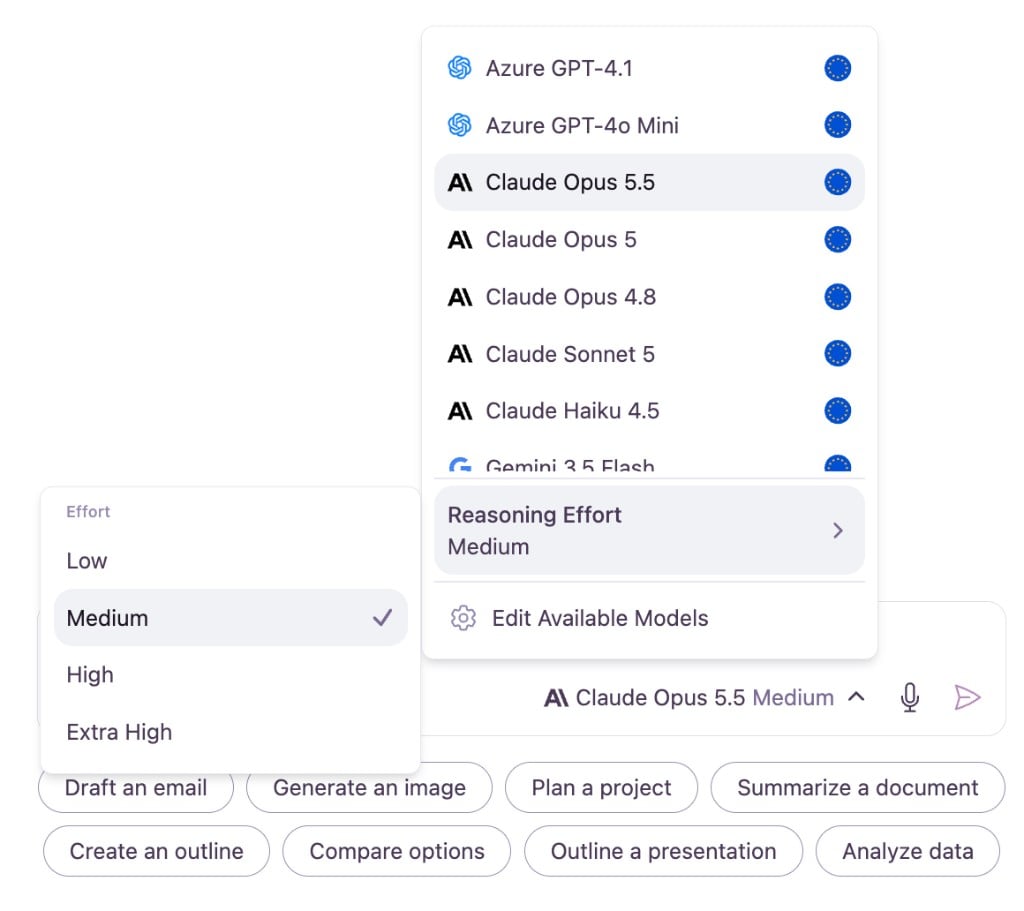Click the Outline a presentation suggestion
The width and height of the screenshot is (1024, 911).
coord(663,851)
